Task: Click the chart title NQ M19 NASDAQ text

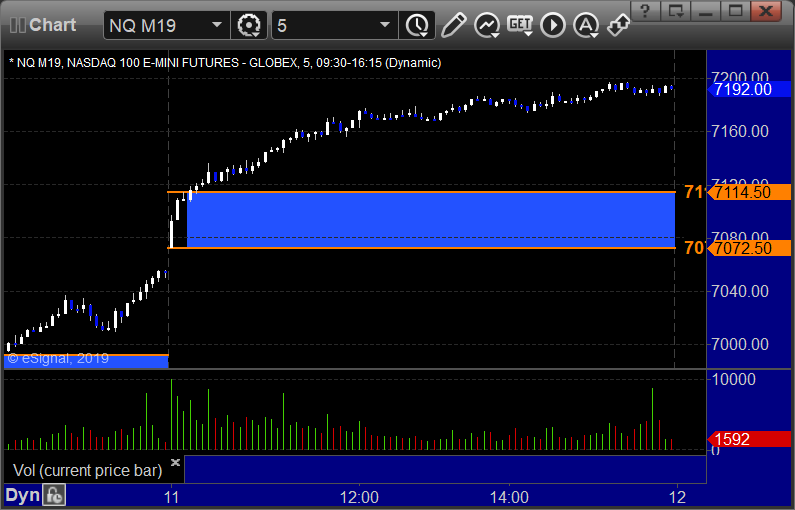Action: pyautogui.click(x=225, y=63)
